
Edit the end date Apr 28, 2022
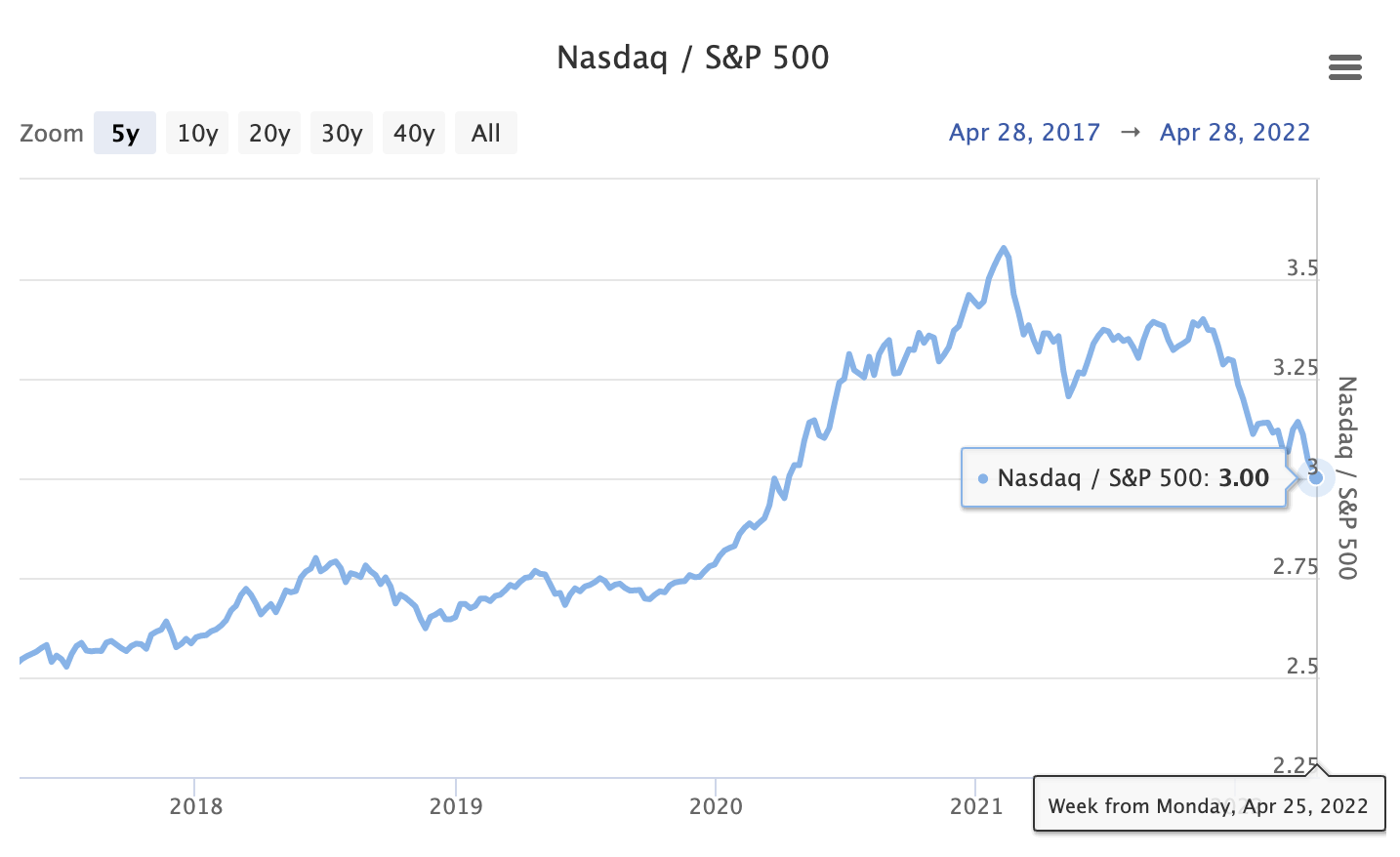(1235, 133)
